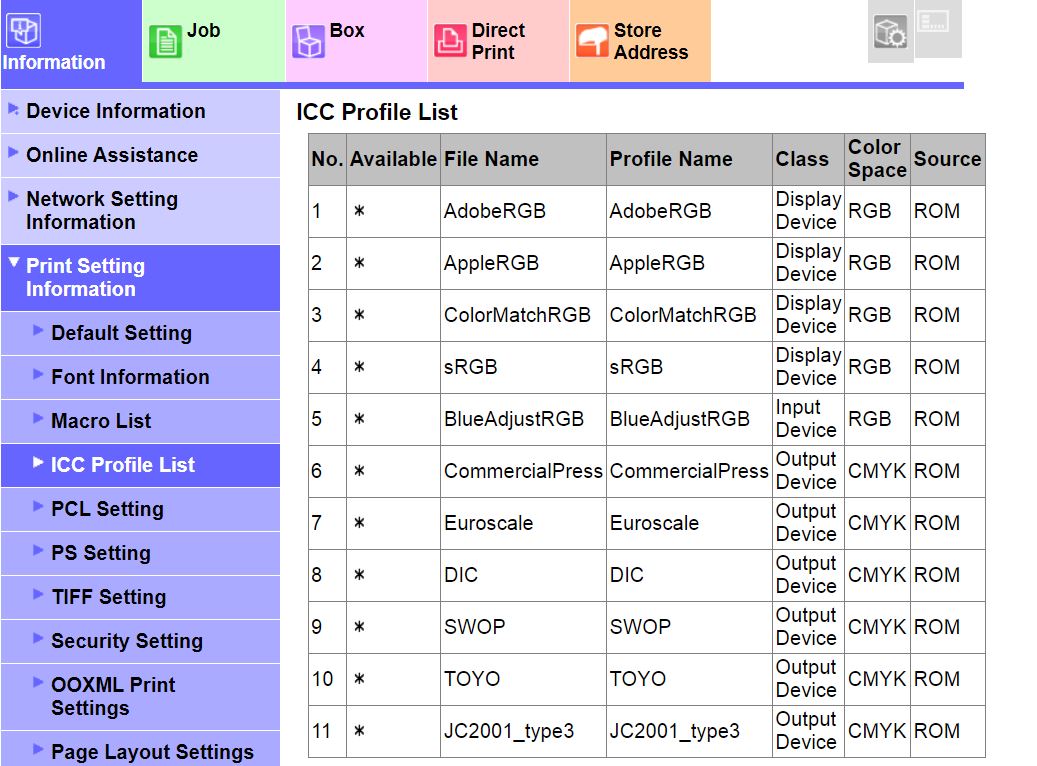Click CMYK cell in Euroscale row
1037x766 pixels.
[877, 523]
